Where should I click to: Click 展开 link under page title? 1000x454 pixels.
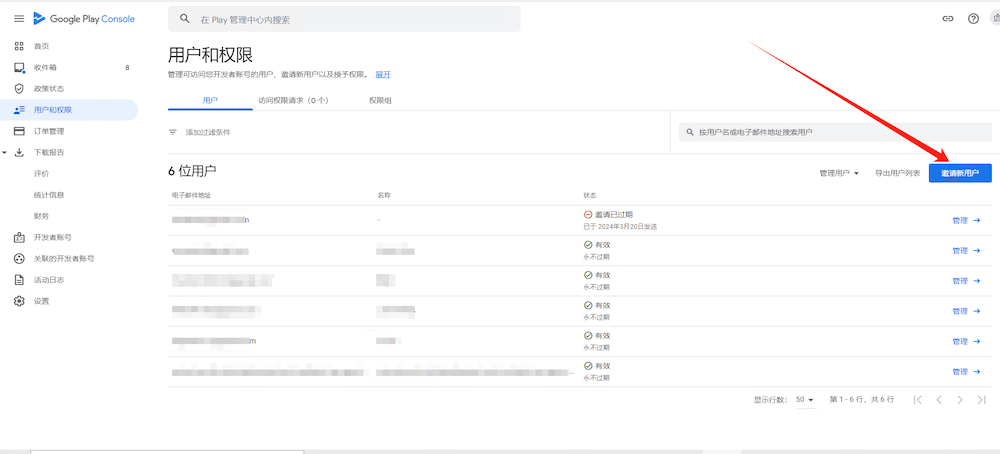tap(383, 75)
